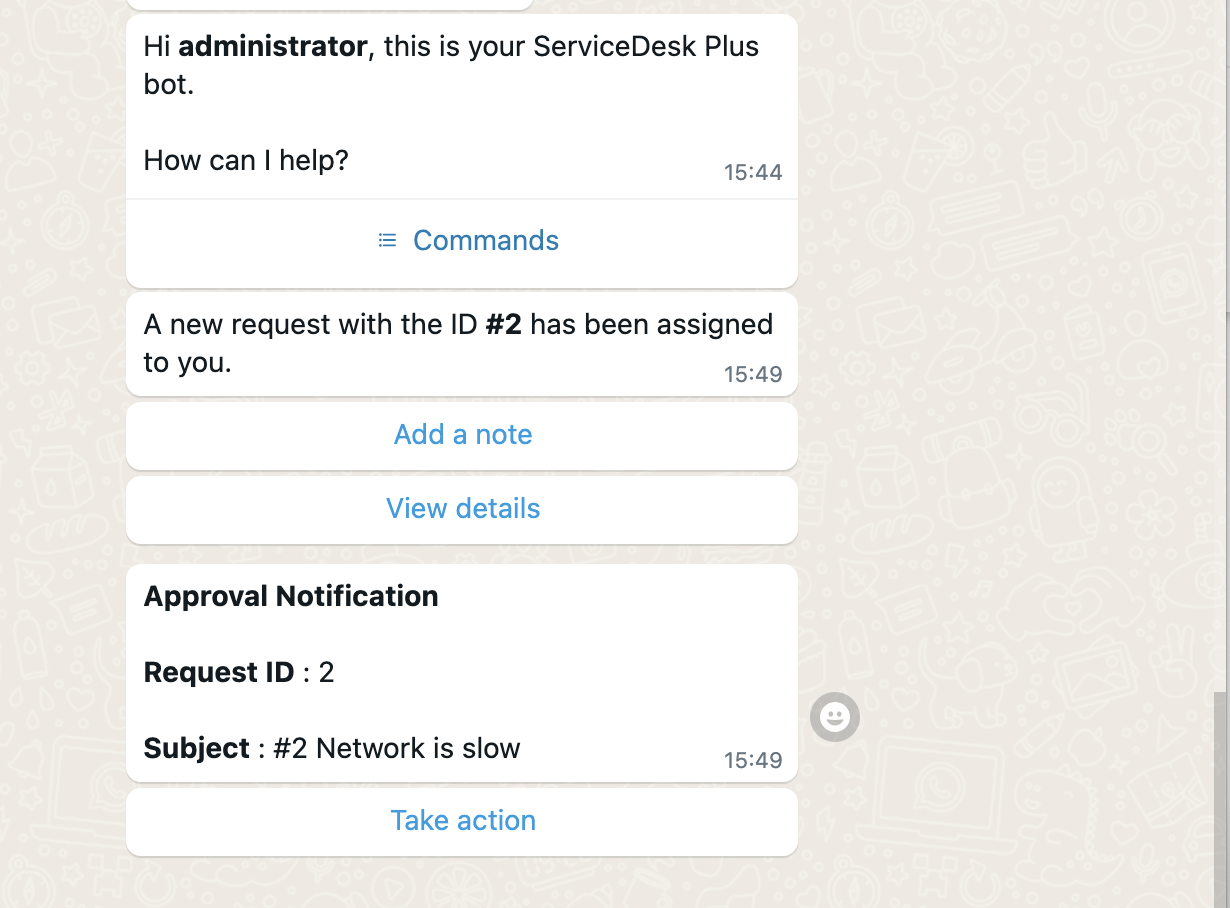
Task: Click the 'to you.' text in assigned message
Action: (x=188, y=362)
